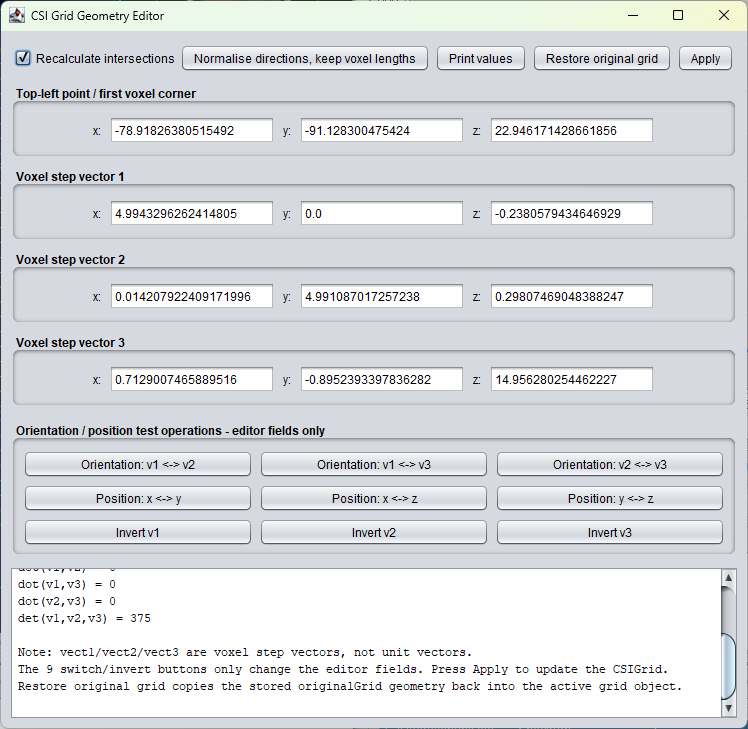Click the 'Restore original grid copies' log line

click(350, 686)
